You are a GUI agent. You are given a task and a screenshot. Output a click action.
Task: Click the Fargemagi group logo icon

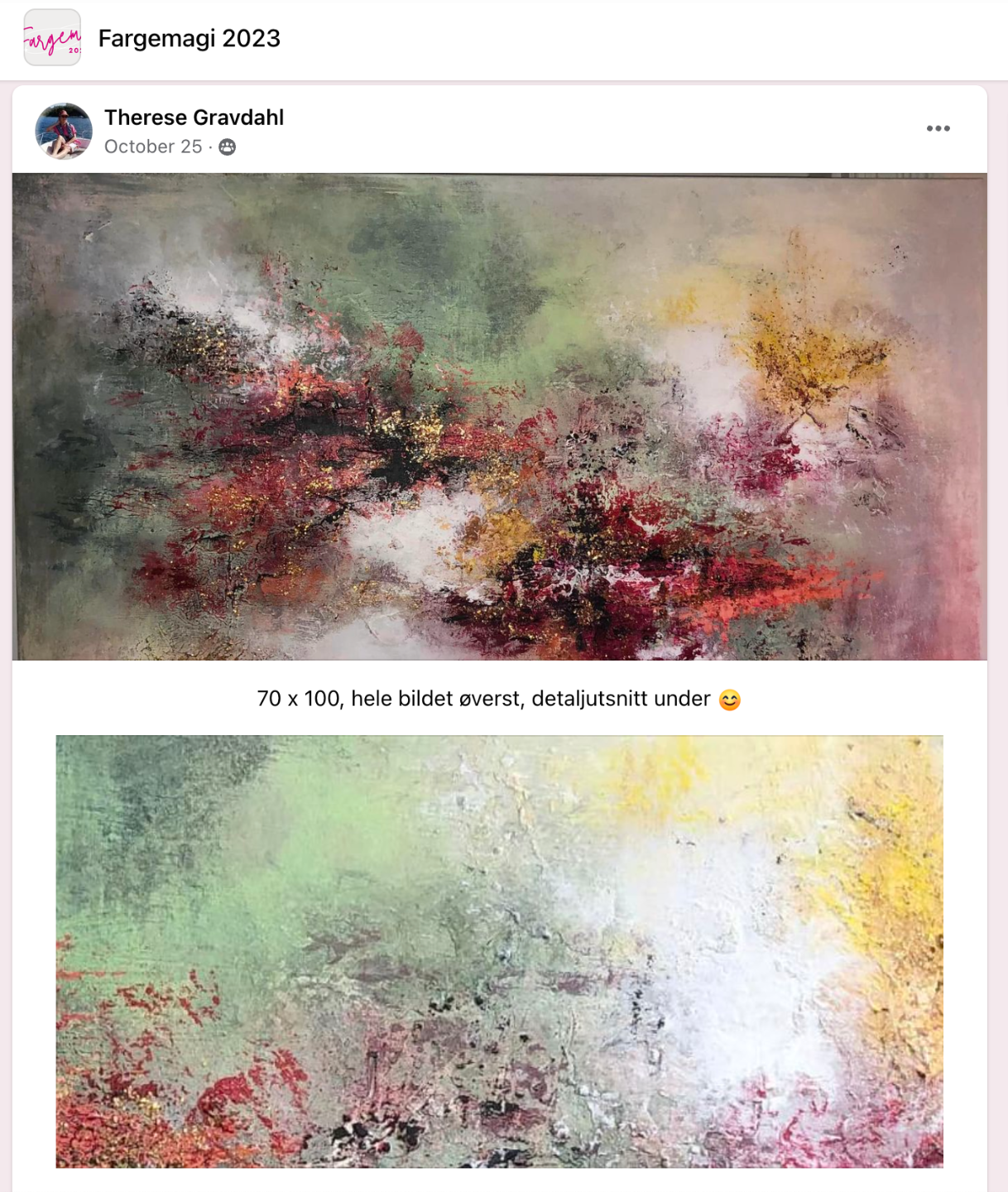(x=52, y=37)
